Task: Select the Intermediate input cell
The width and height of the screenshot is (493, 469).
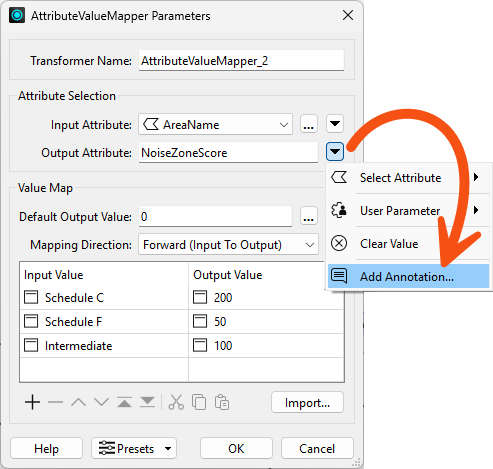Action: (x=104, y=346)
